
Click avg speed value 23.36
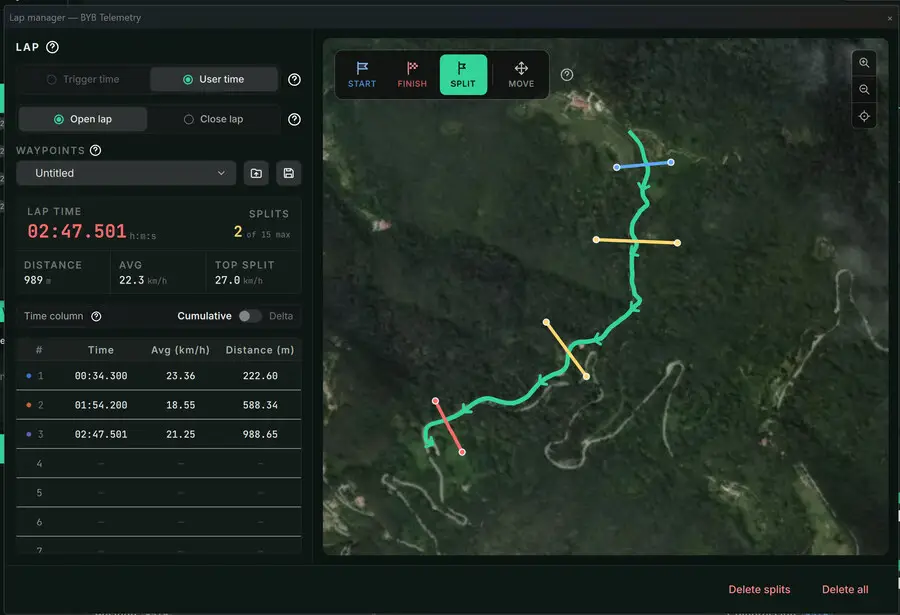[180, 376]
